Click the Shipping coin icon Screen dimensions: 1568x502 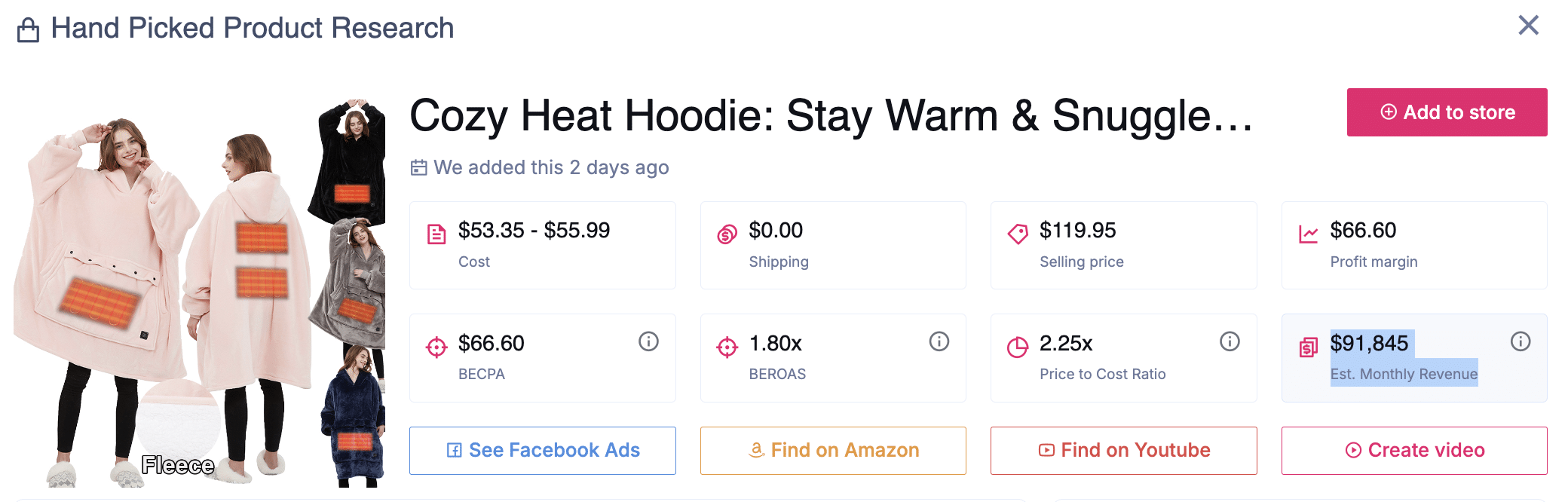tap(727, 234)
